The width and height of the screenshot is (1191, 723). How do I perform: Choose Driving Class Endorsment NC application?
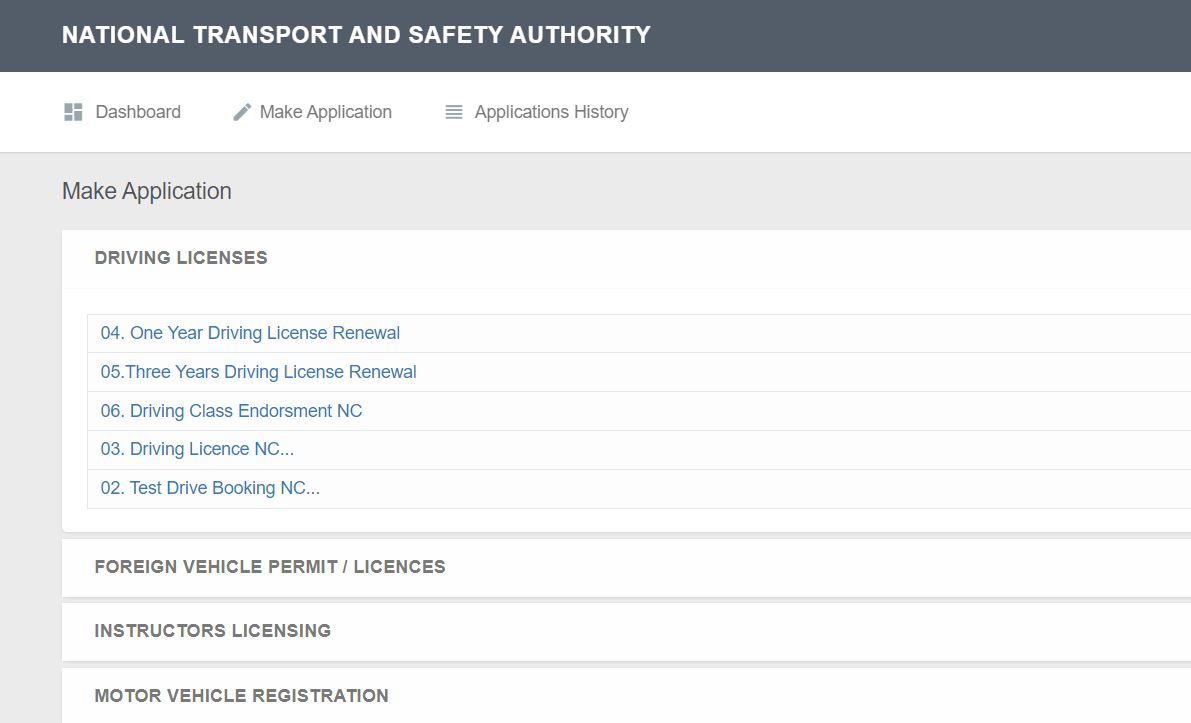tap(231, 411)
